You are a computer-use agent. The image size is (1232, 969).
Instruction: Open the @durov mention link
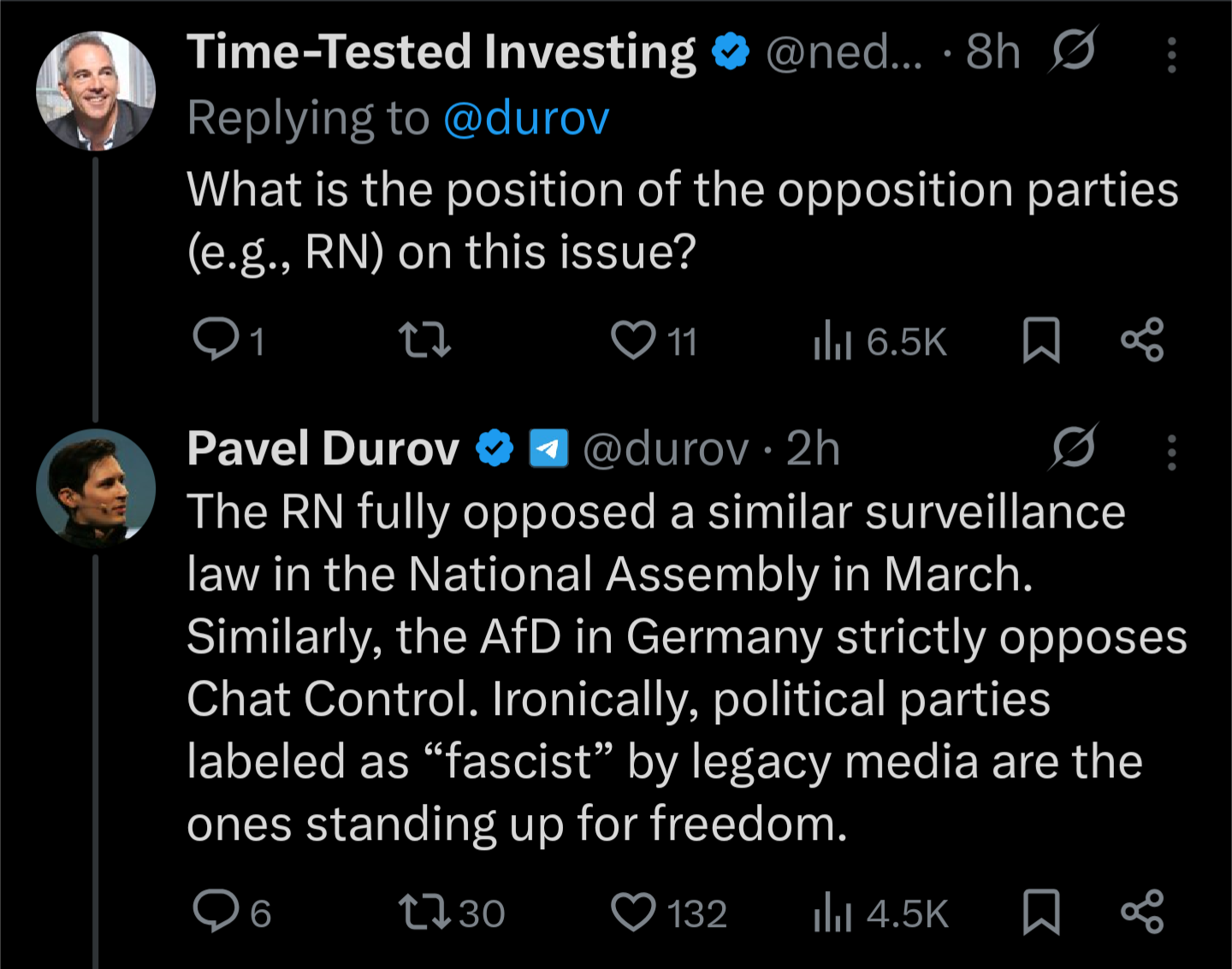pos(526,118)
